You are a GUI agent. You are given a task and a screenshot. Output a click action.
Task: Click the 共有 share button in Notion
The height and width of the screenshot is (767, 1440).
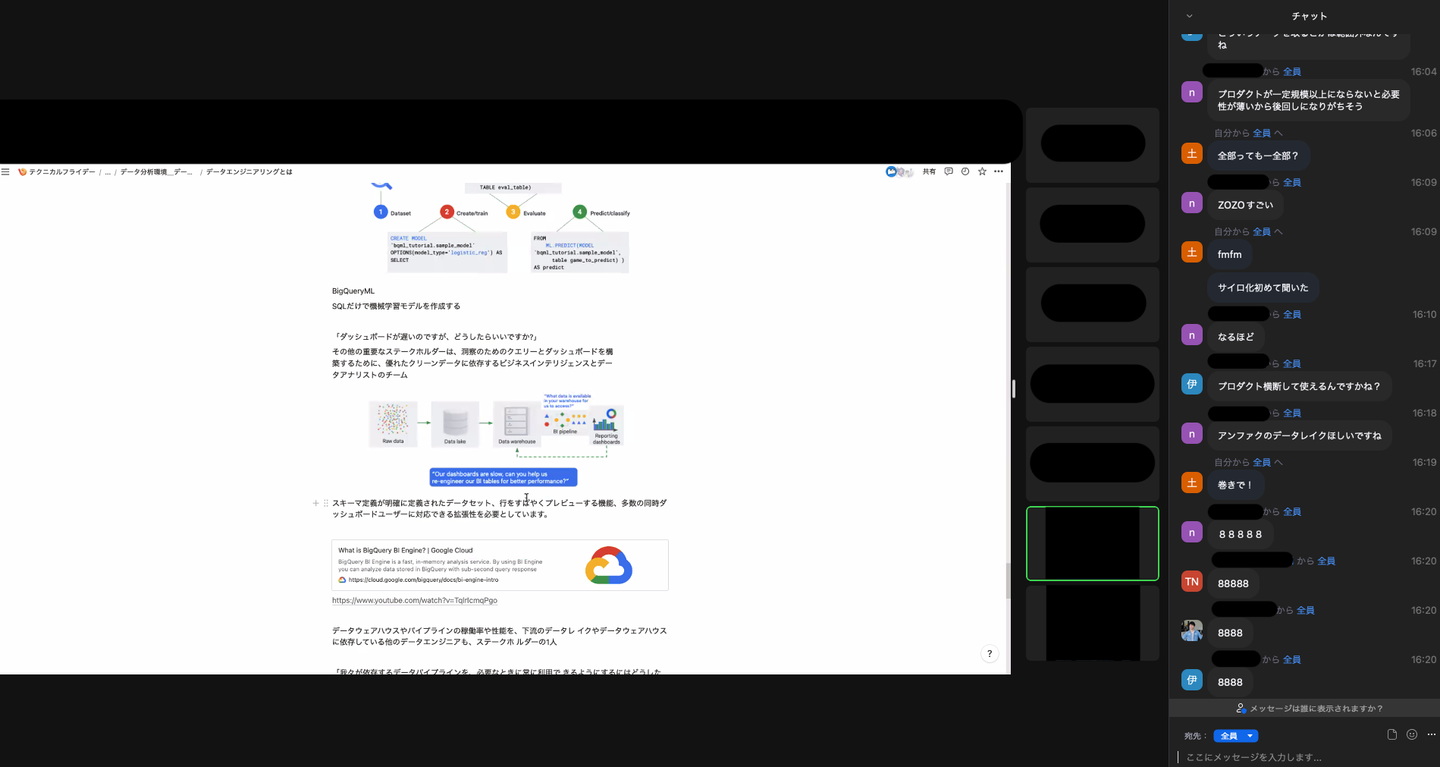coord(929,172)
